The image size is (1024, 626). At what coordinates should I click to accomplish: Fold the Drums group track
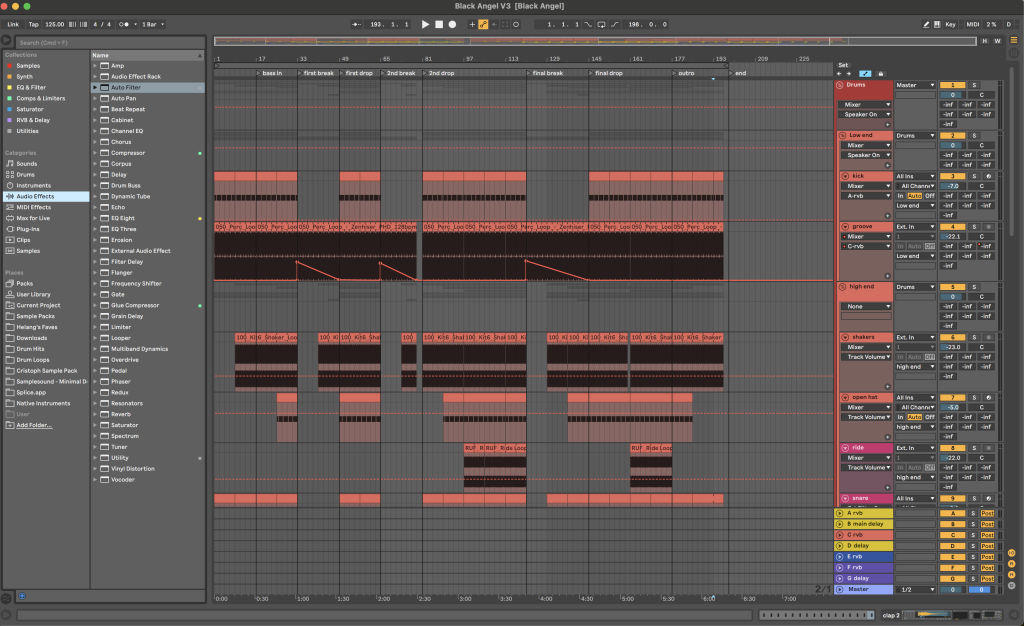tap(842, 85)
